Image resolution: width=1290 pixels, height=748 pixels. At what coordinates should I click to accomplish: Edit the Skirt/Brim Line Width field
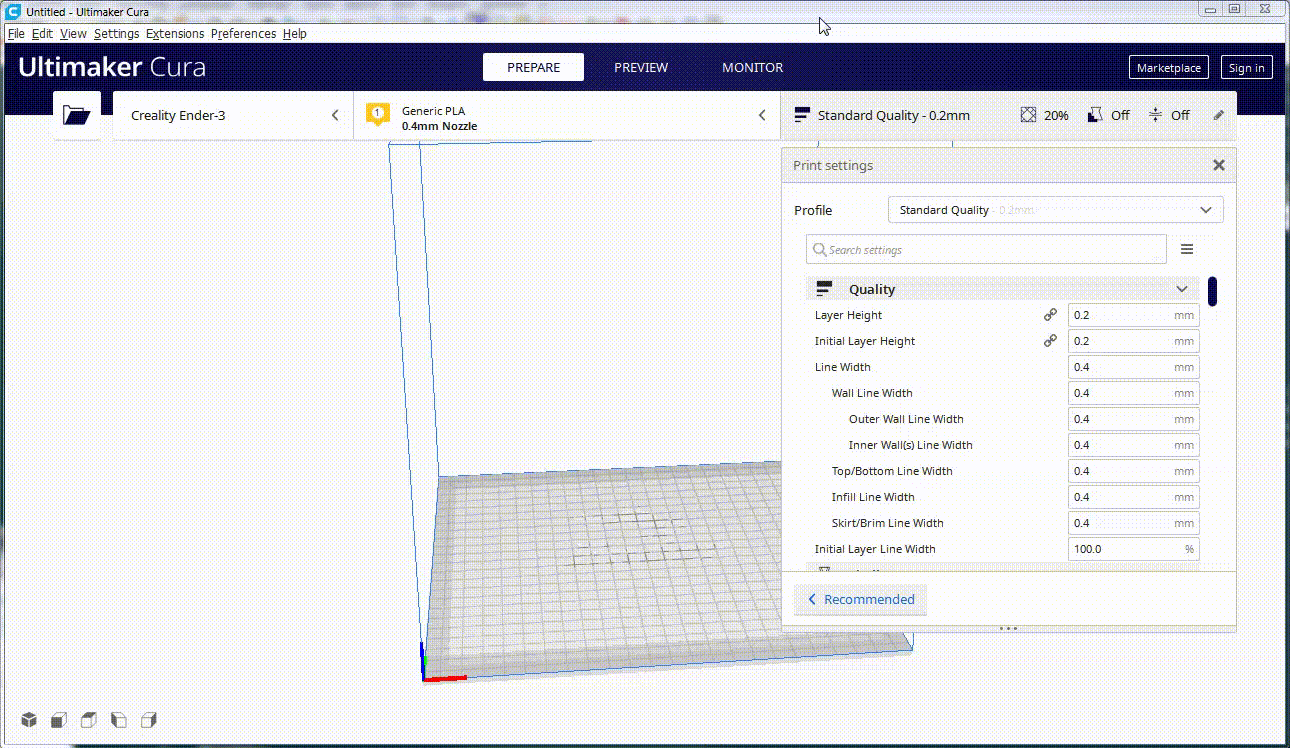click(x=1133, y=523)
